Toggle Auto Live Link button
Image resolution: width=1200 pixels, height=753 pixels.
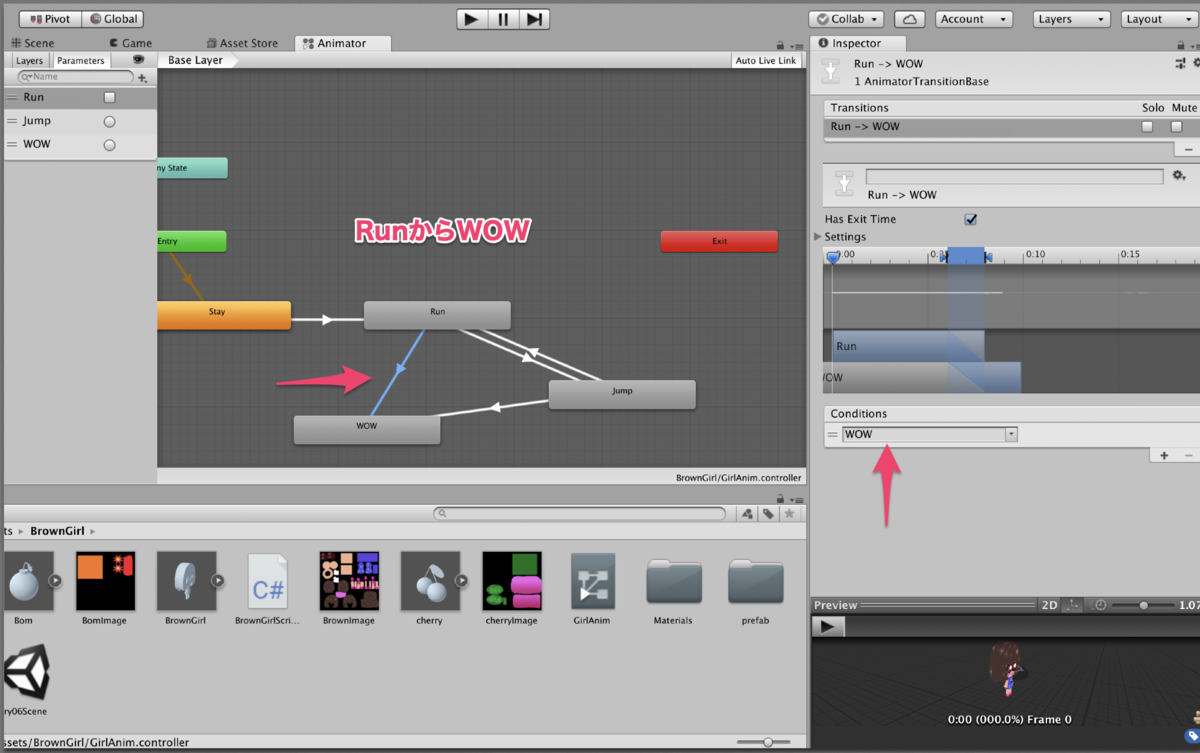766,61
